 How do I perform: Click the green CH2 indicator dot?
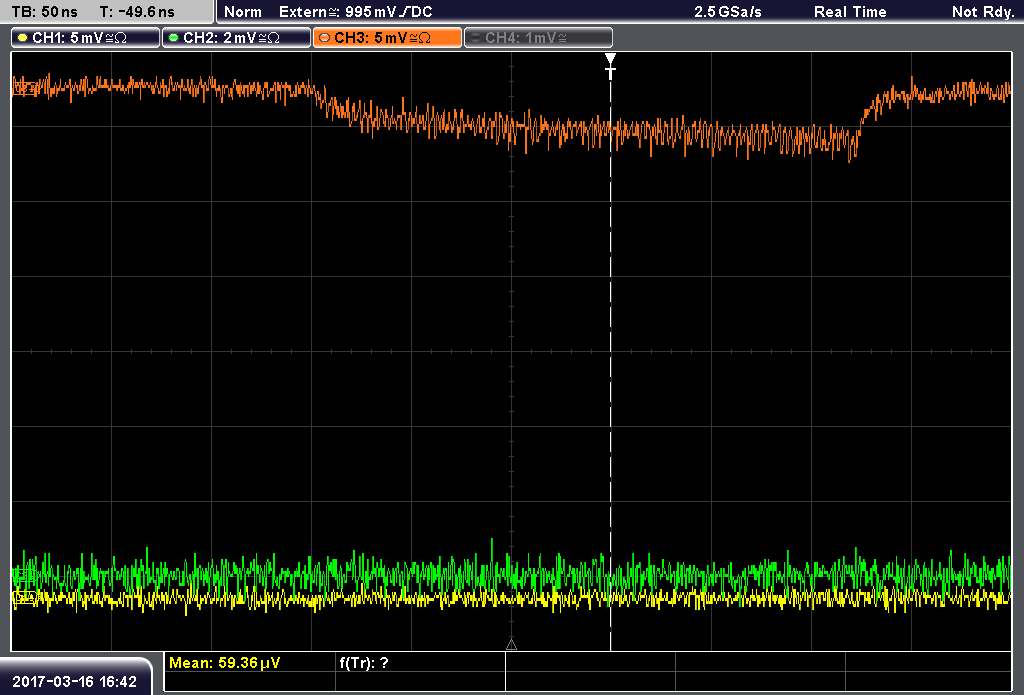coord(174,38)
